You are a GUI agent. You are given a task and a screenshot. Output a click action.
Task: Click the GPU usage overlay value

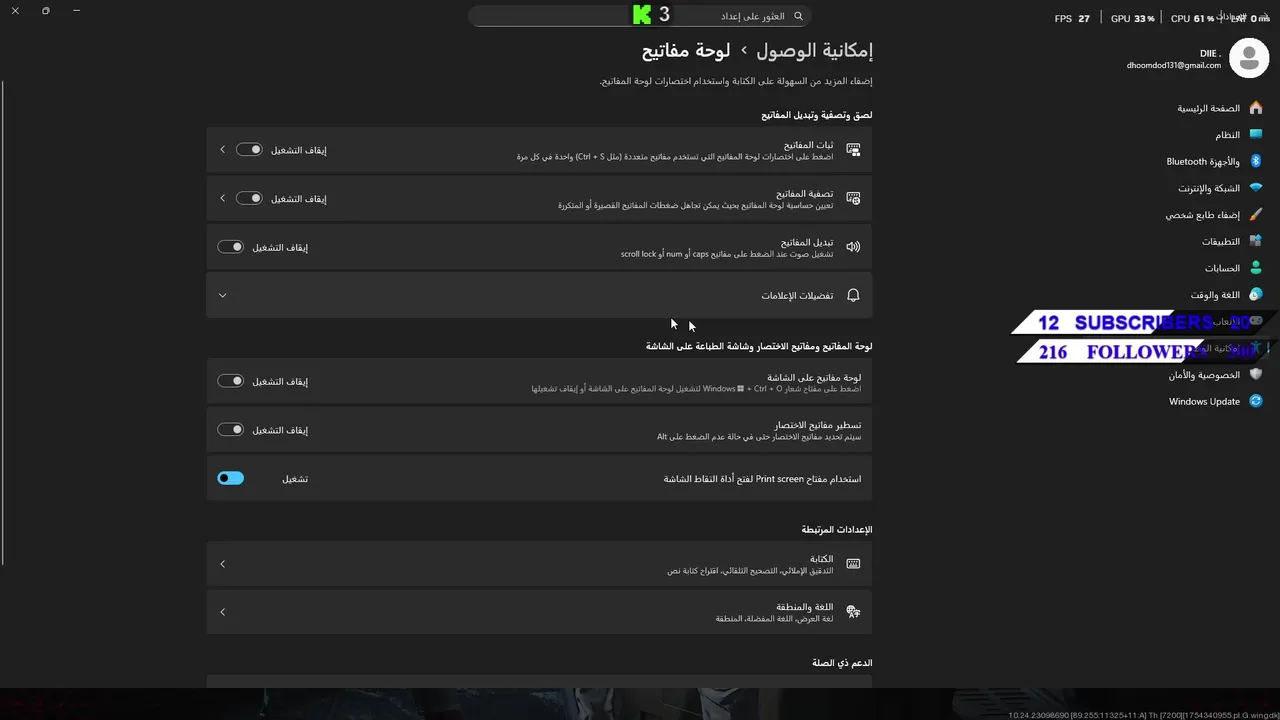point(1144,18)
